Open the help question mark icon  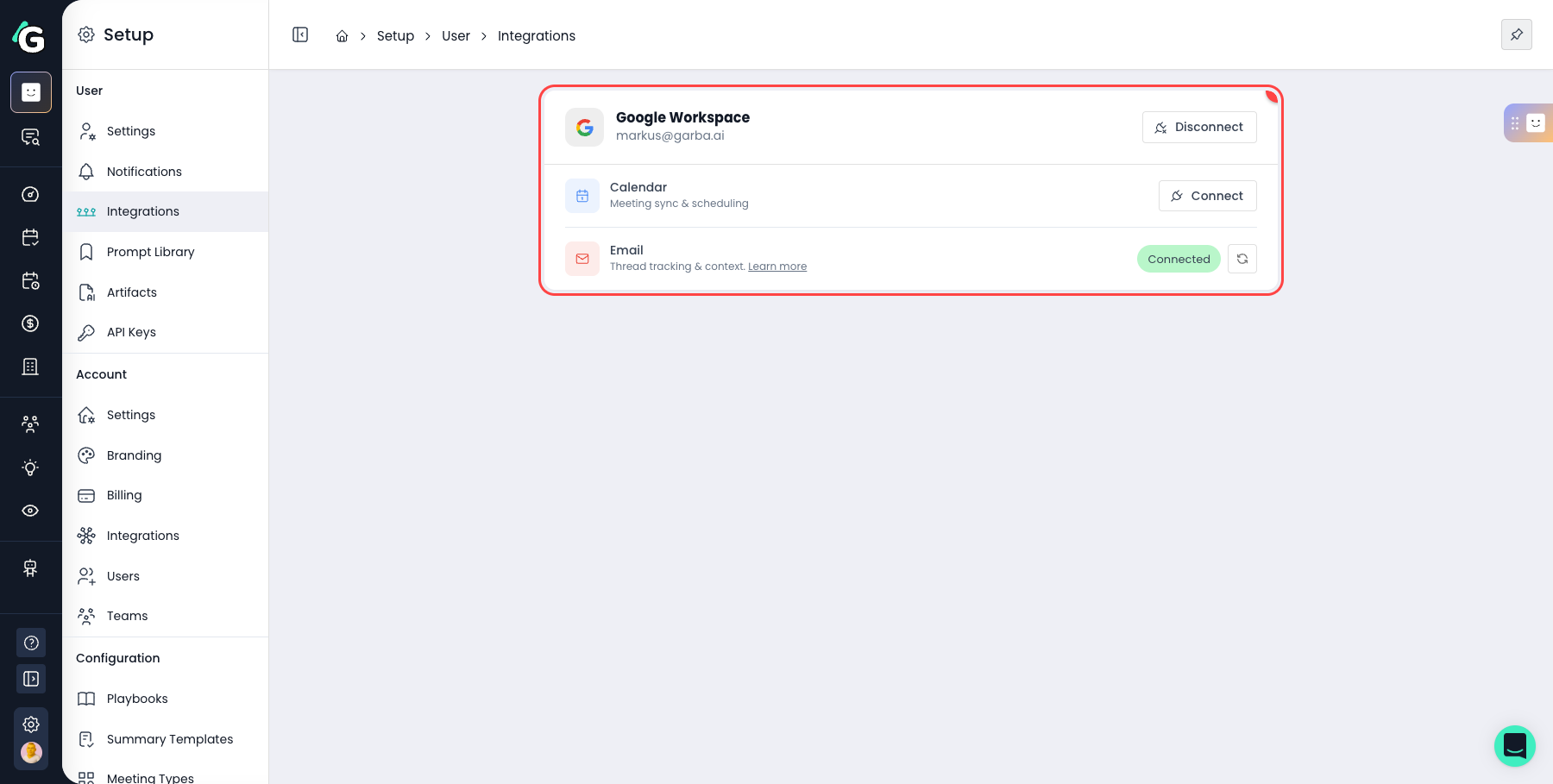click(31, 643)
